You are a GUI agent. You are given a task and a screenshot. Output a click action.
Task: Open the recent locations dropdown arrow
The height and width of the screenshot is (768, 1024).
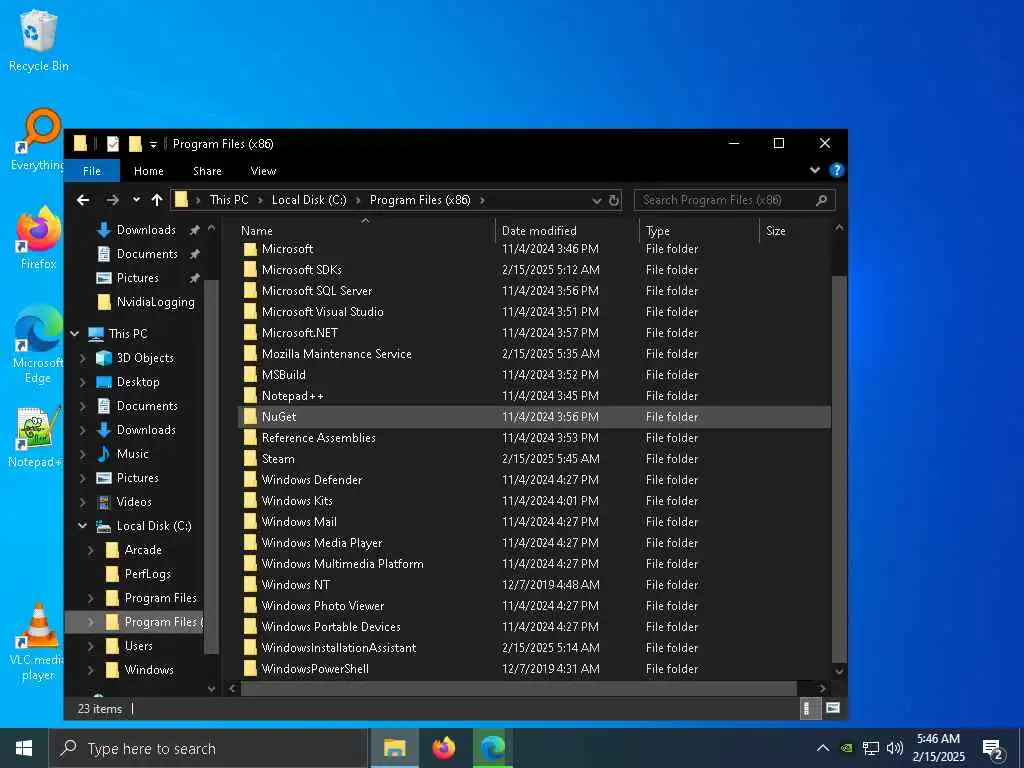(136, 200)
